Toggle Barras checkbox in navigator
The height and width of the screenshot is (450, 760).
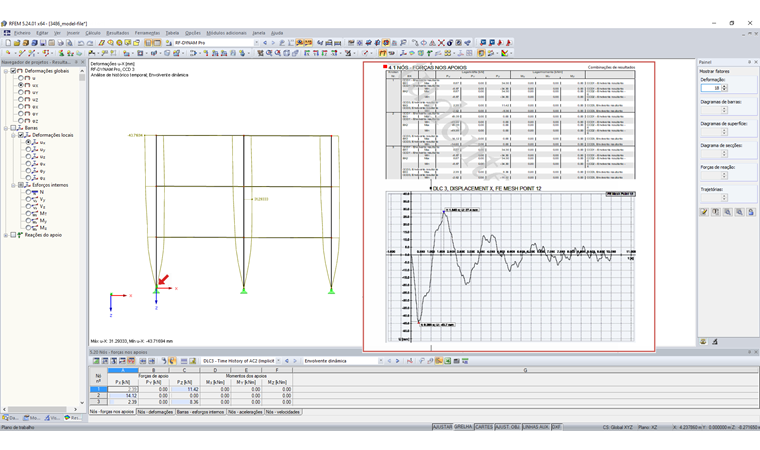[14, 128]
